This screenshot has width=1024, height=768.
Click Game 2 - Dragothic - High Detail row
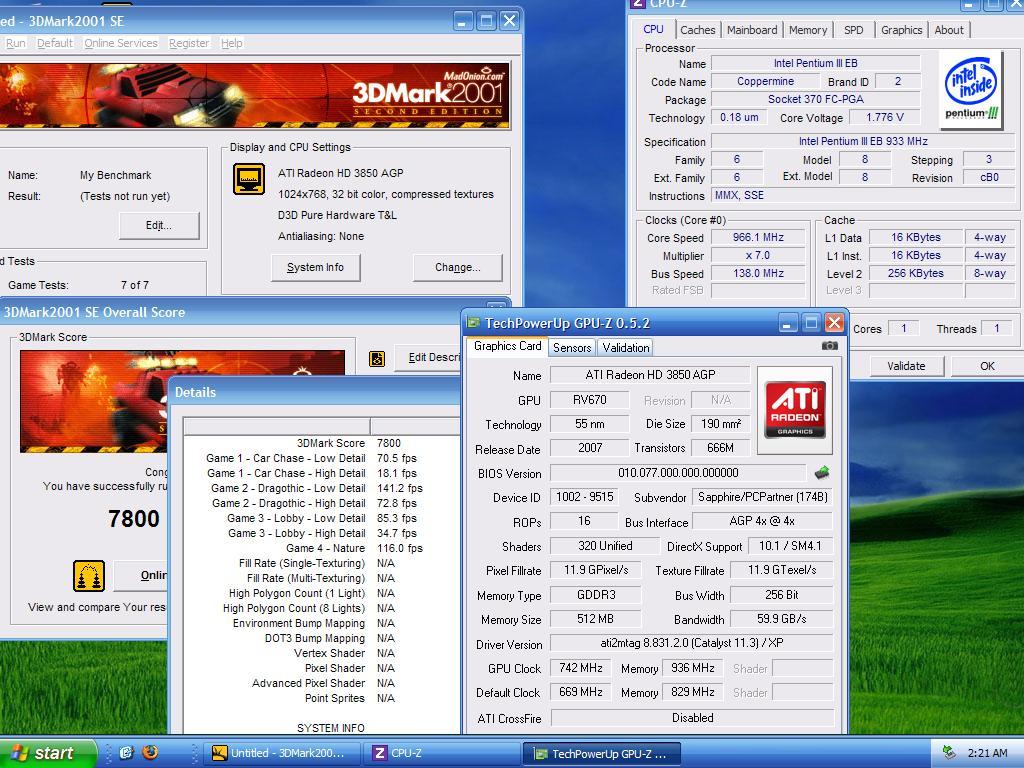321,503
